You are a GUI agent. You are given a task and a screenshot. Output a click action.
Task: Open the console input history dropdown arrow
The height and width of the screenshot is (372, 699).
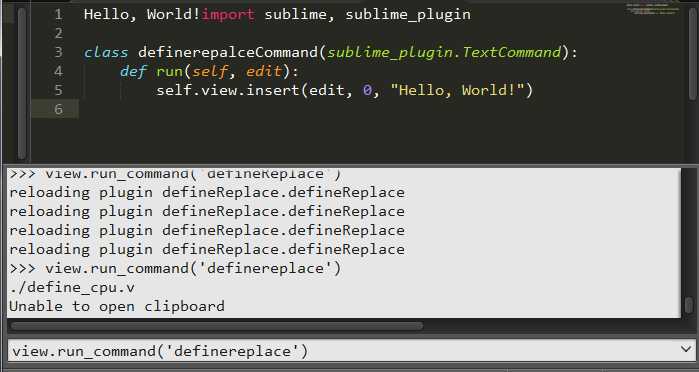[x=687, y=350]
